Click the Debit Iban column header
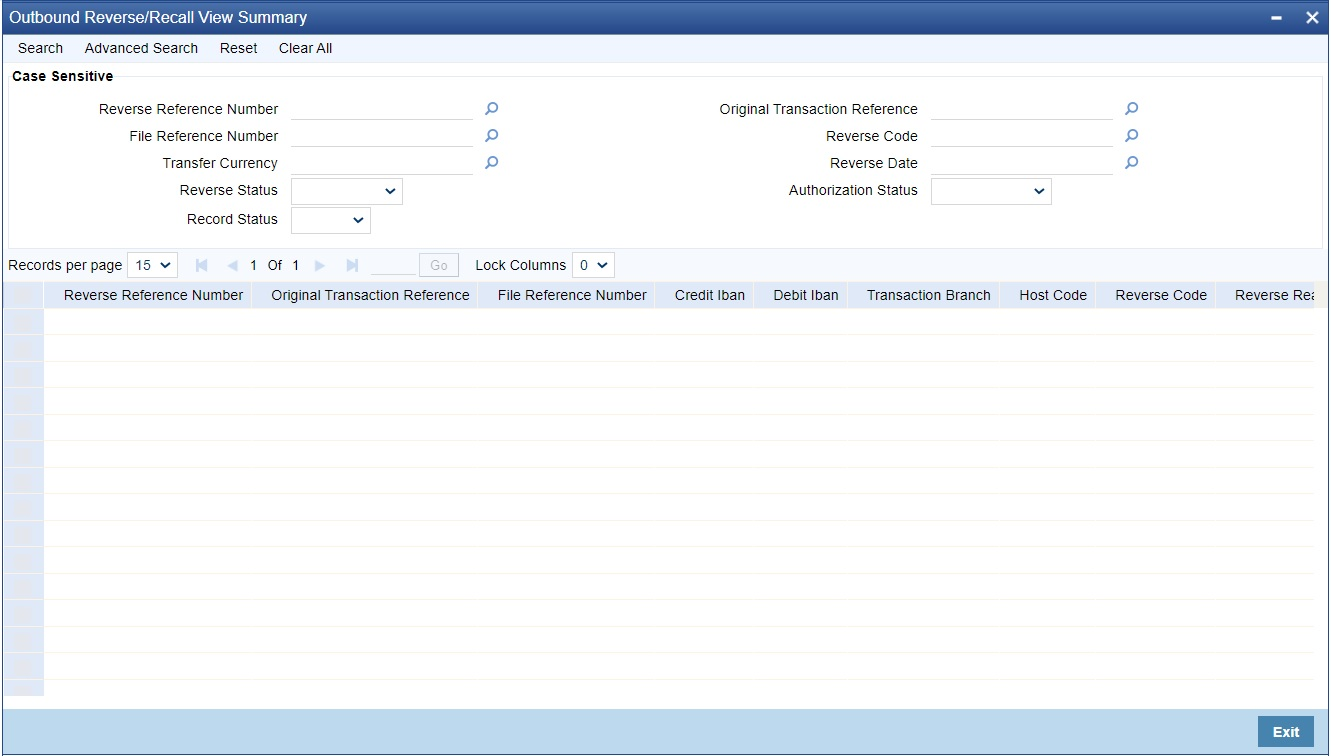1331x756 pixels. (806, 295)
